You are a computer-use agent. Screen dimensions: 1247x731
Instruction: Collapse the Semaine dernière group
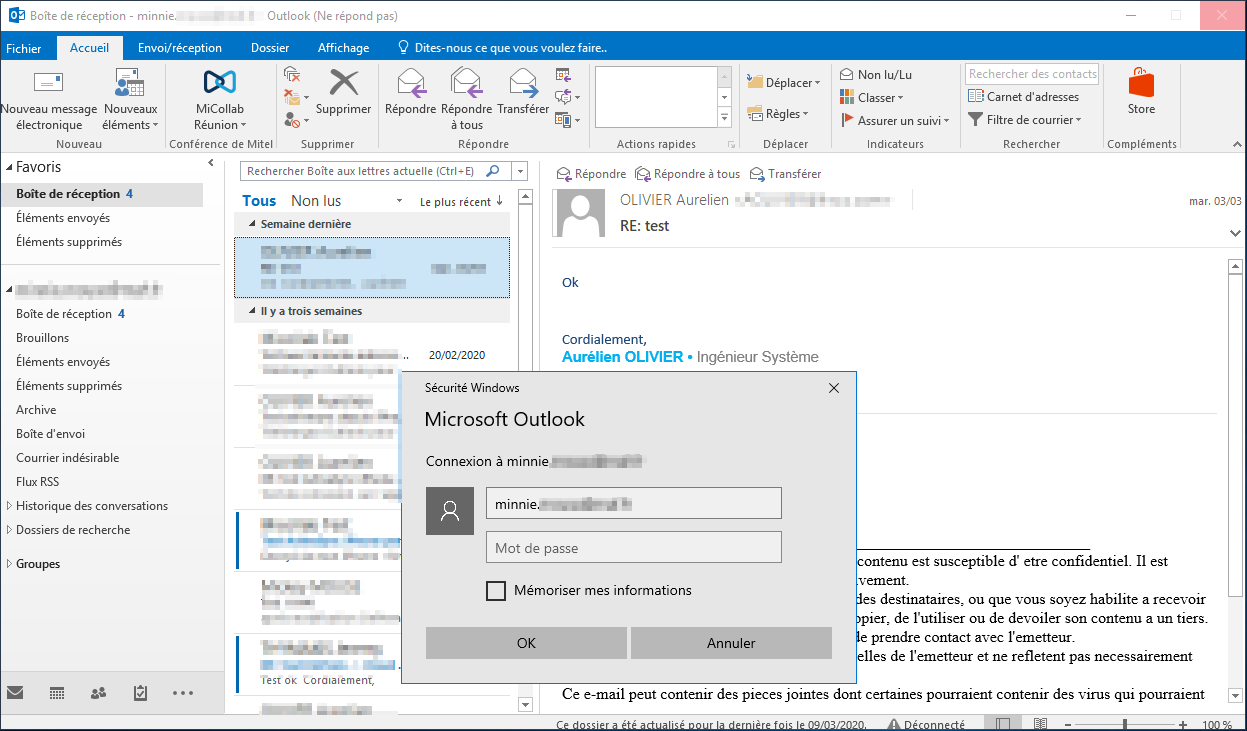[252, 224]
